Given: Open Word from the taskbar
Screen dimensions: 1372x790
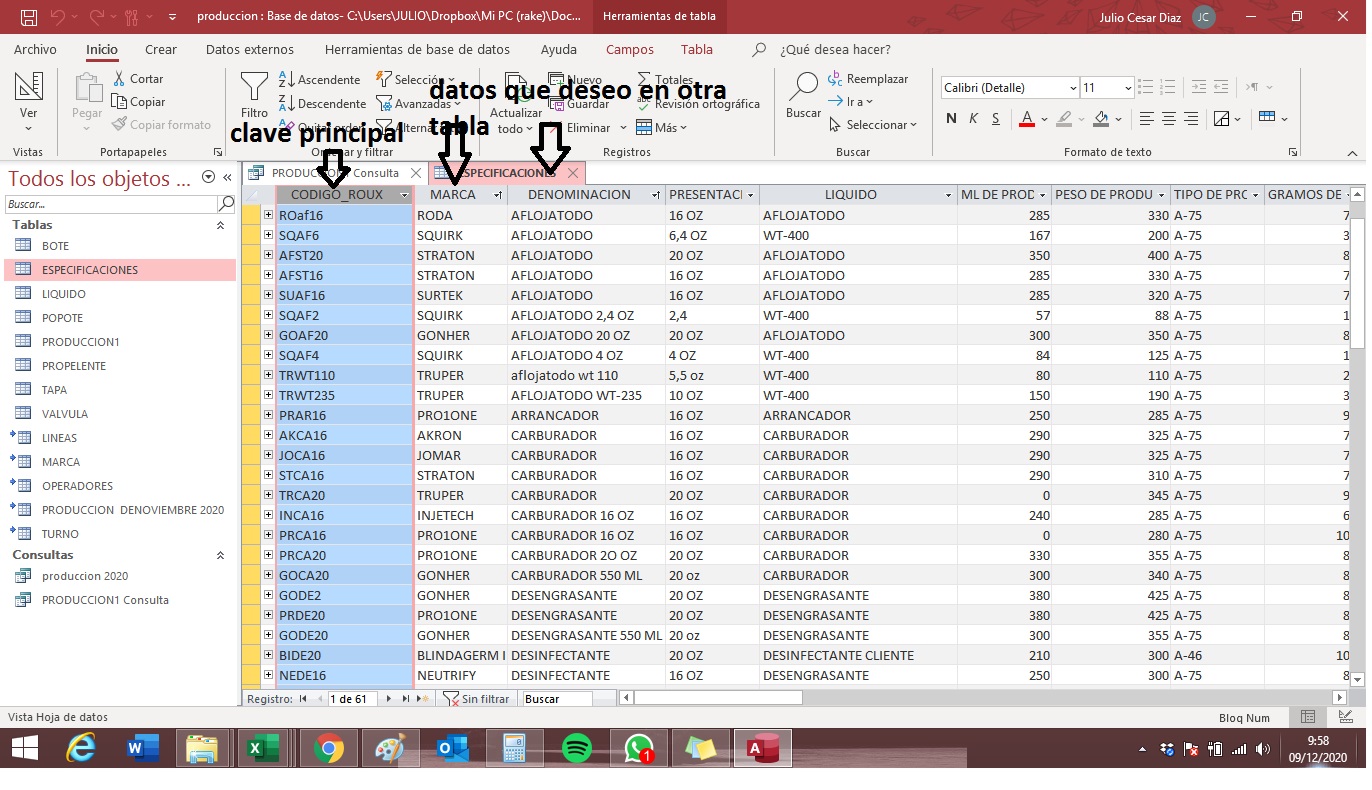Looking at the screenshot, I should (144, 748).
